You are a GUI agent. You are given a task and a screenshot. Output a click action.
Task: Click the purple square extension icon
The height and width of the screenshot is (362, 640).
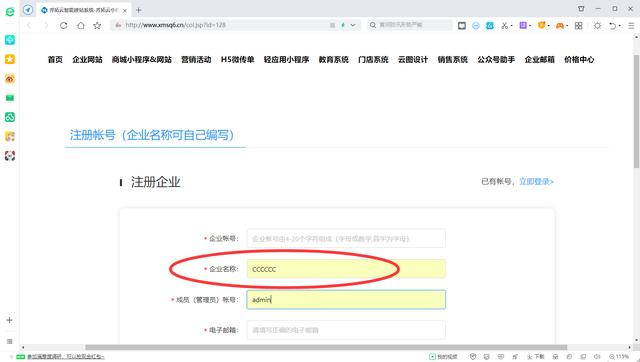[x=523, y=25]
